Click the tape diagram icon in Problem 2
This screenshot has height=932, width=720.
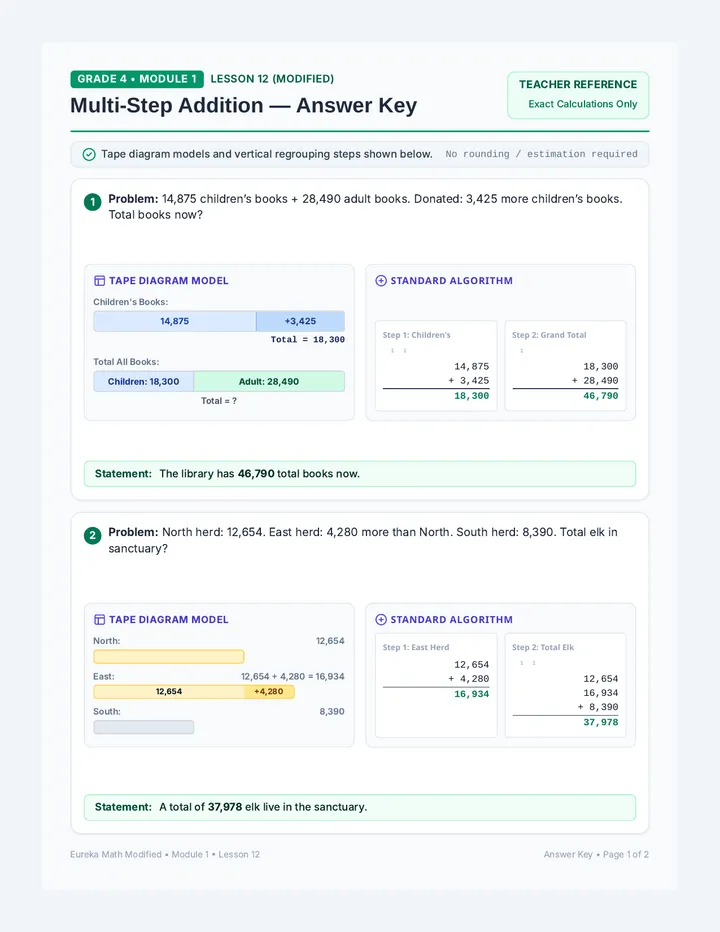(99, 619)
